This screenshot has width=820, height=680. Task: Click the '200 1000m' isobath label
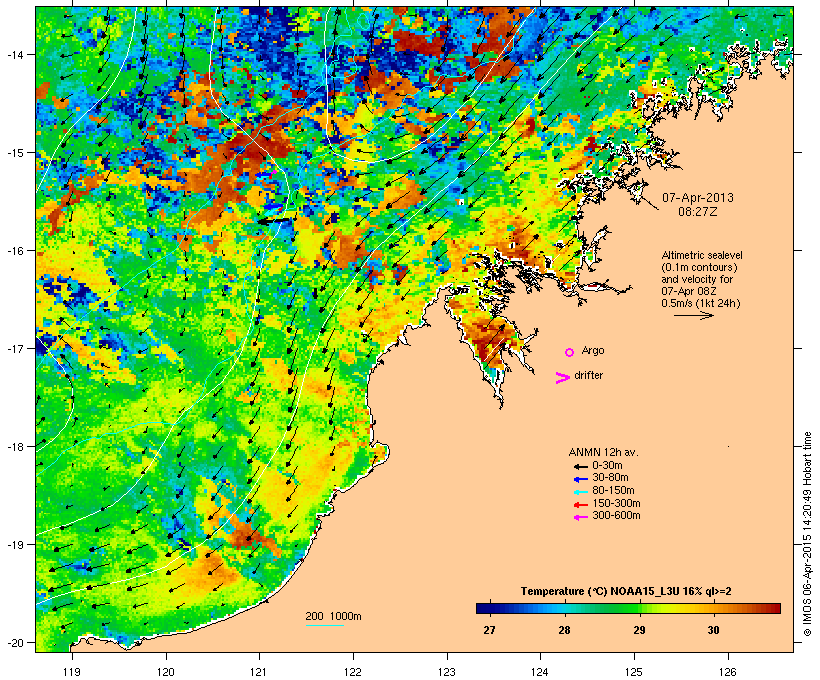point(333,616)
